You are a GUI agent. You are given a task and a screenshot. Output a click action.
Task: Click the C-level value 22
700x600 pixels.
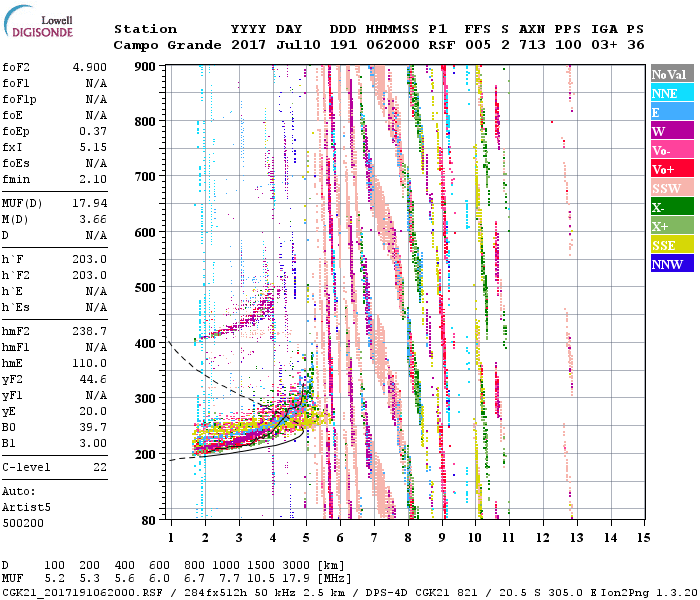pos(98,467)
